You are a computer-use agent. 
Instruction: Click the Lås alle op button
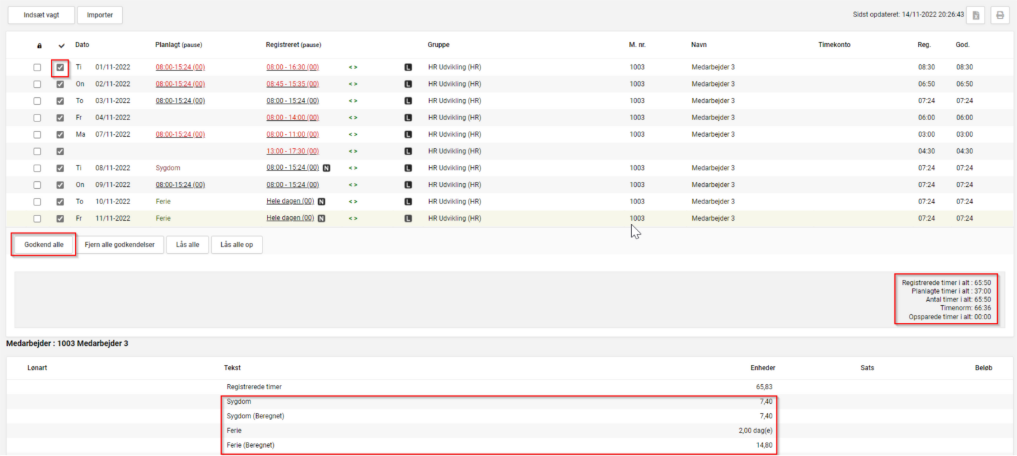point(237,245)
